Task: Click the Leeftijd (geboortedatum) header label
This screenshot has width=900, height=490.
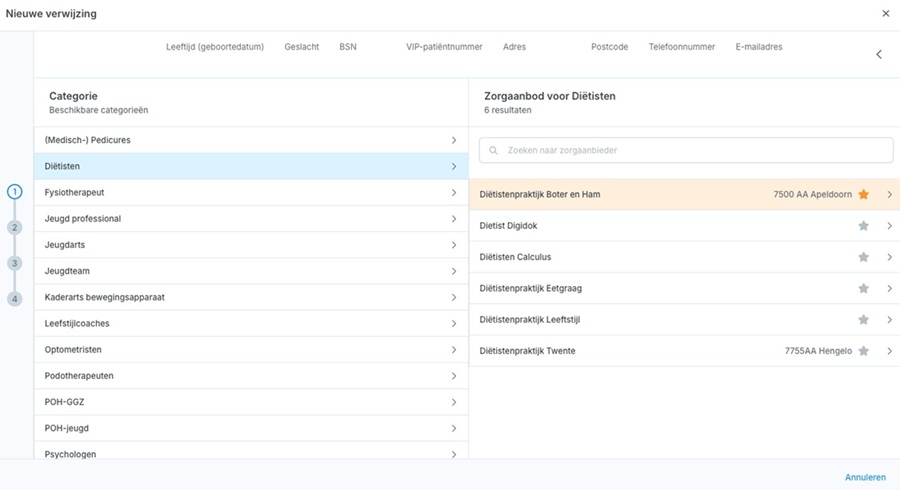Action: point(215,47)
